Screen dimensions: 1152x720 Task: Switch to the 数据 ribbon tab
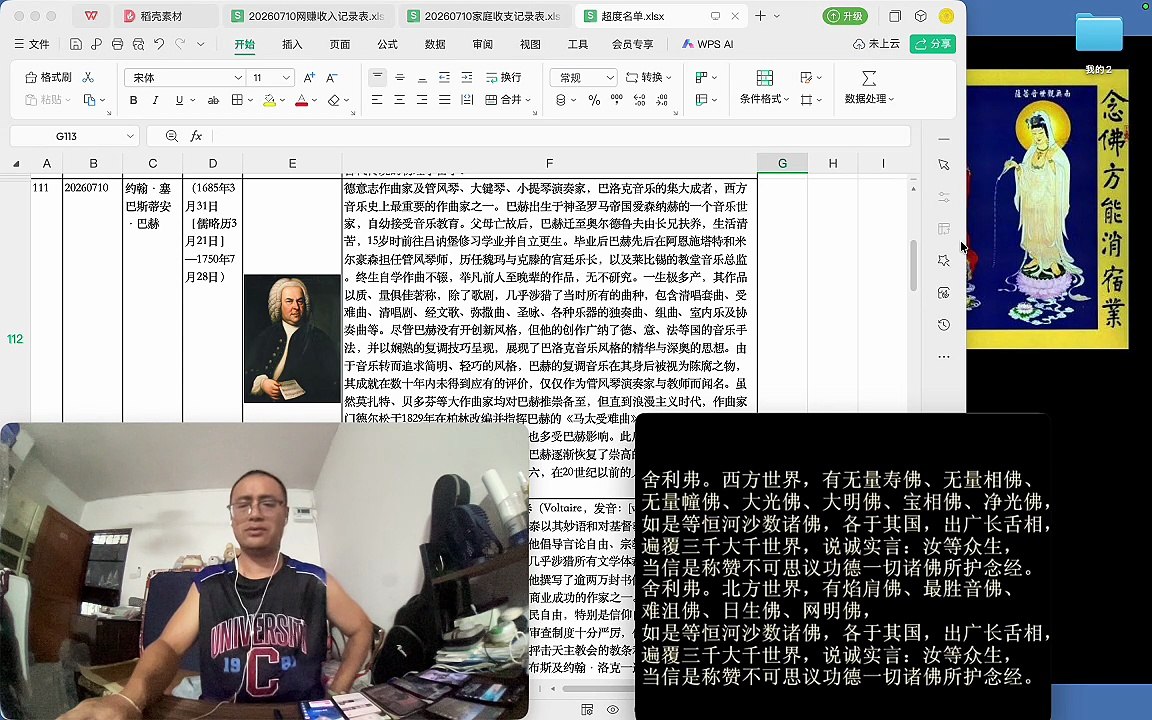point(435,44)
